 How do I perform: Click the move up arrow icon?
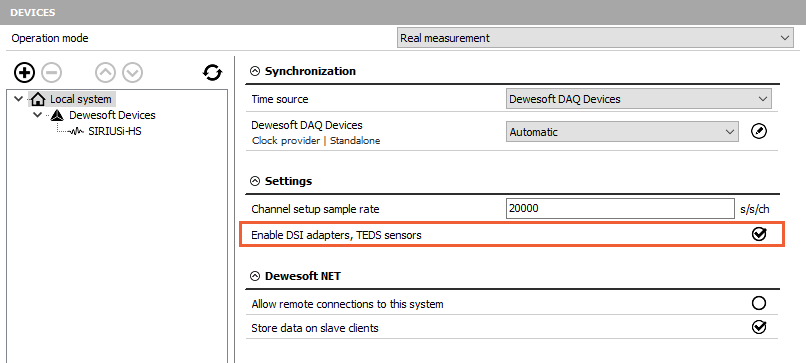click(105, 72)
